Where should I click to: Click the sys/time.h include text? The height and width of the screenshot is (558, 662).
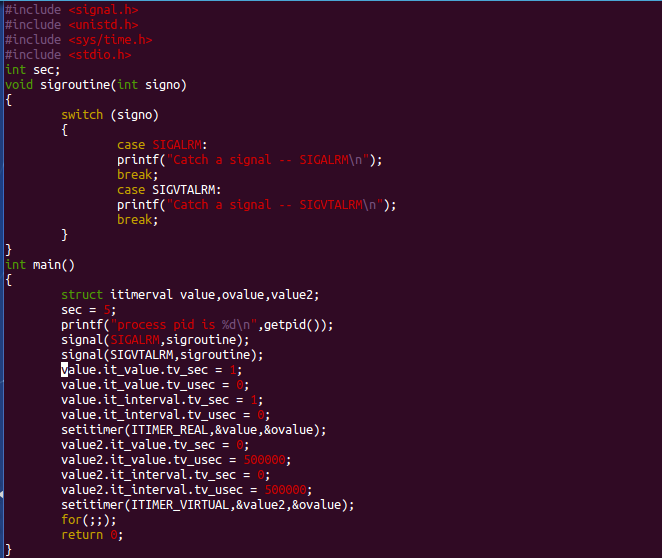110,40
